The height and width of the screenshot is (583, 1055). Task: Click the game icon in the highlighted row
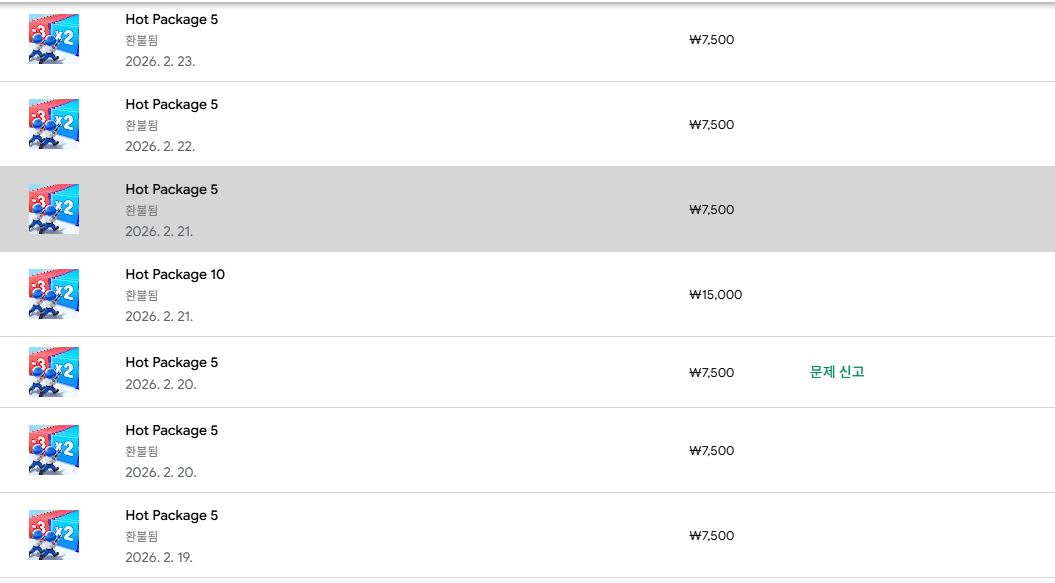pyautogui.click(x=54, y=209)
